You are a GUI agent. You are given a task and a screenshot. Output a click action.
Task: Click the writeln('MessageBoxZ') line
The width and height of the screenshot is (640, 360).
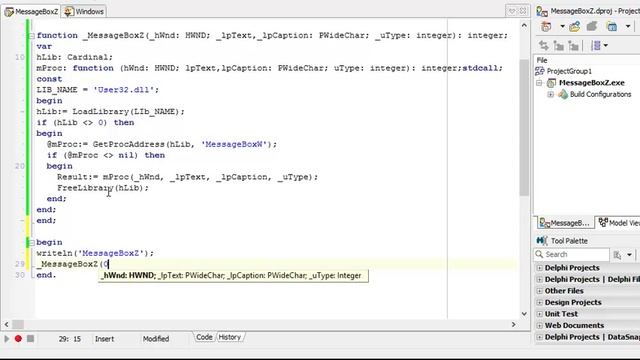[95, 253]
